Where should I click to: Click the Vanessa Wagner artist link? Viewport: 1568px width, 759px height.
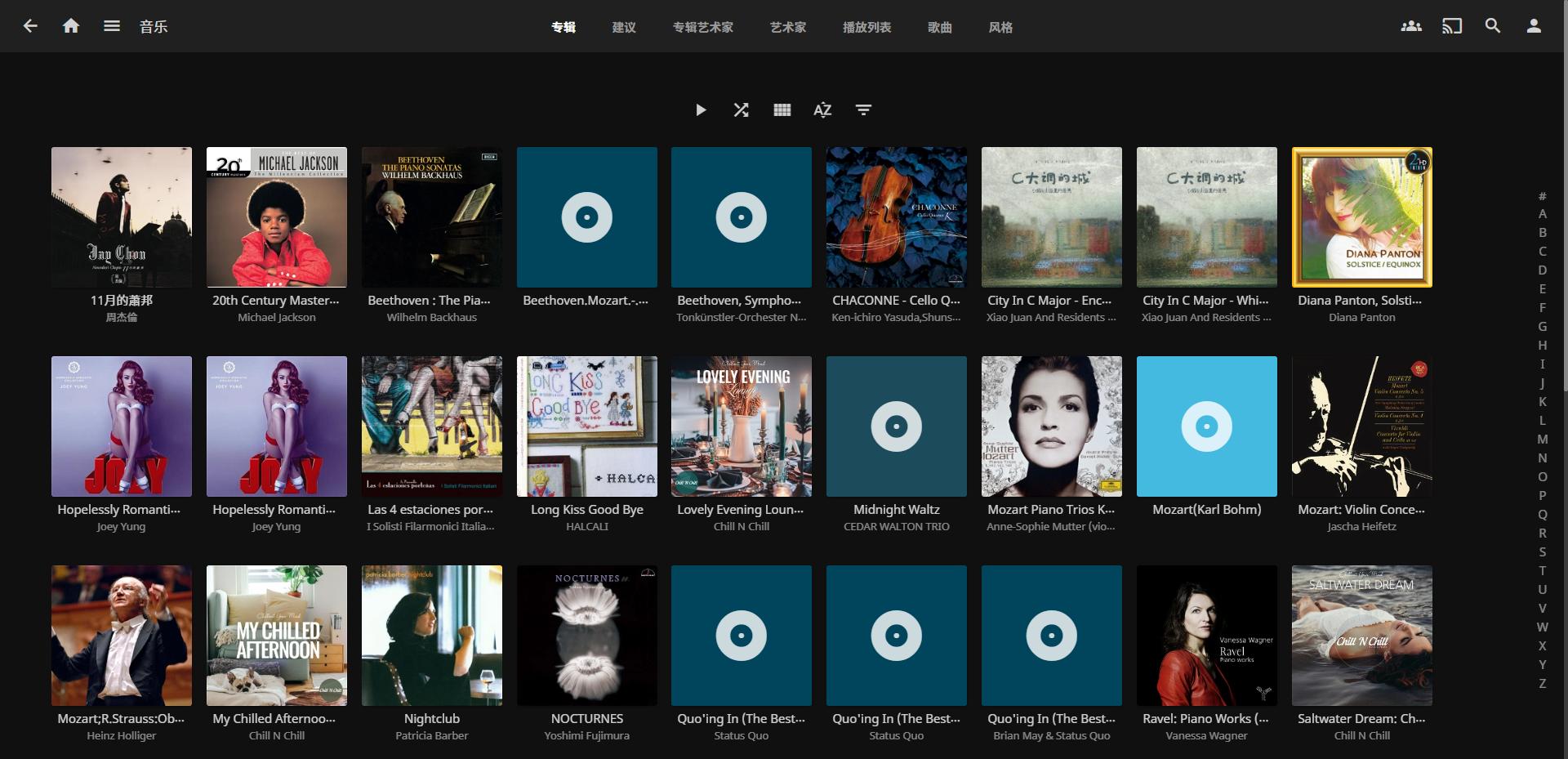[x=1207, y=736]
